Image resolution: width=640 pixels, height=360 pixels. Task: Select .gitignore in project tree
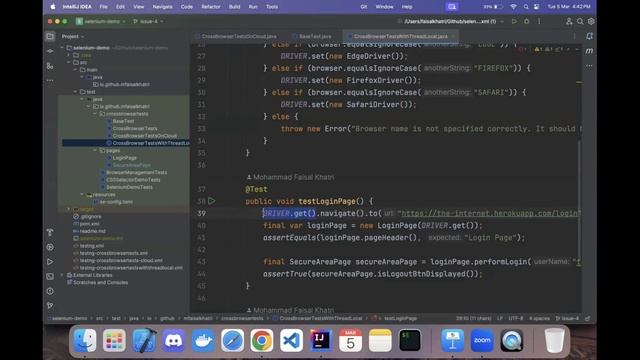point(91,217)
